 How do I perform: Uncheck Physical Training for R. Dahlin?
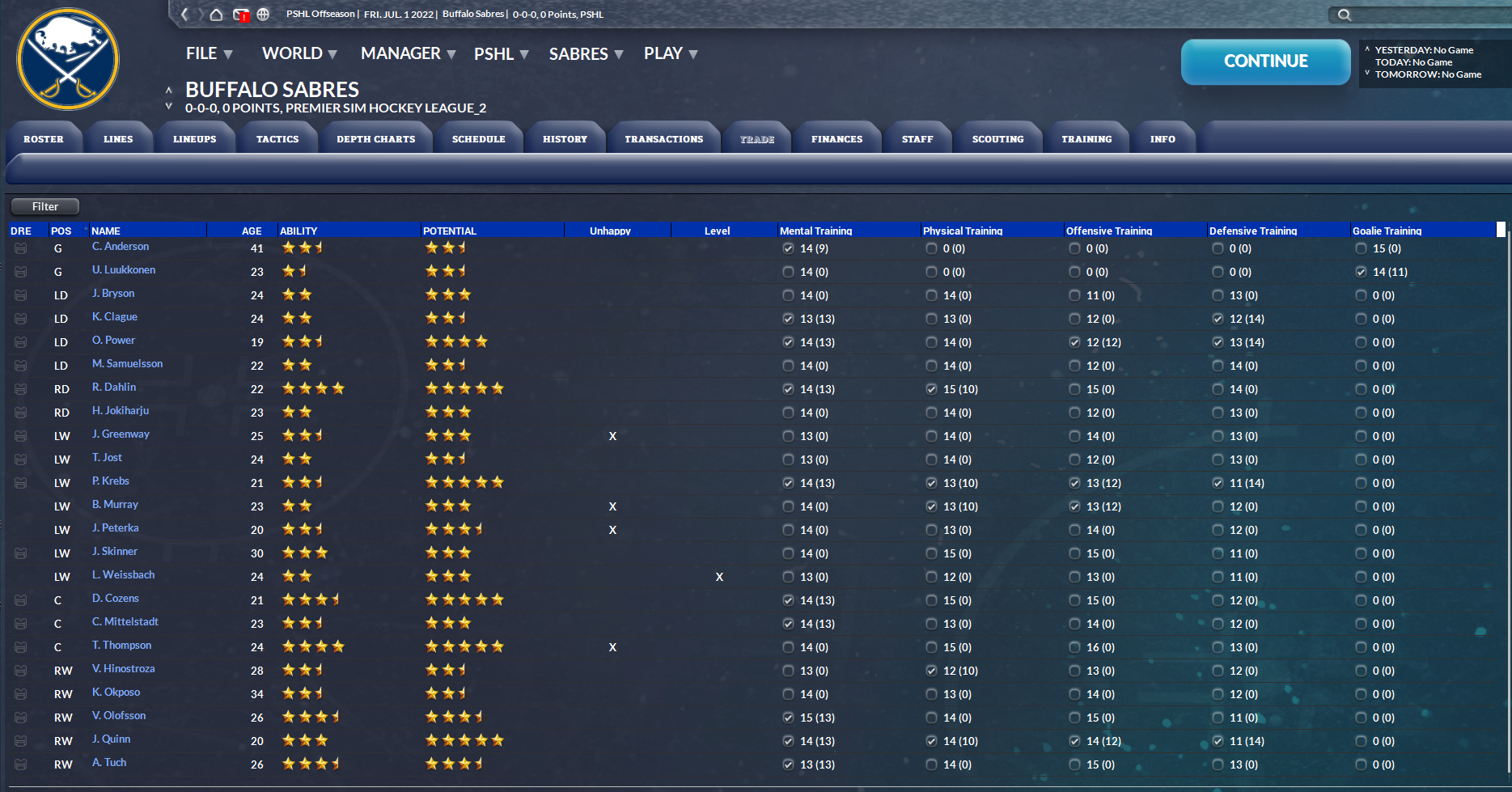point(931,389)
